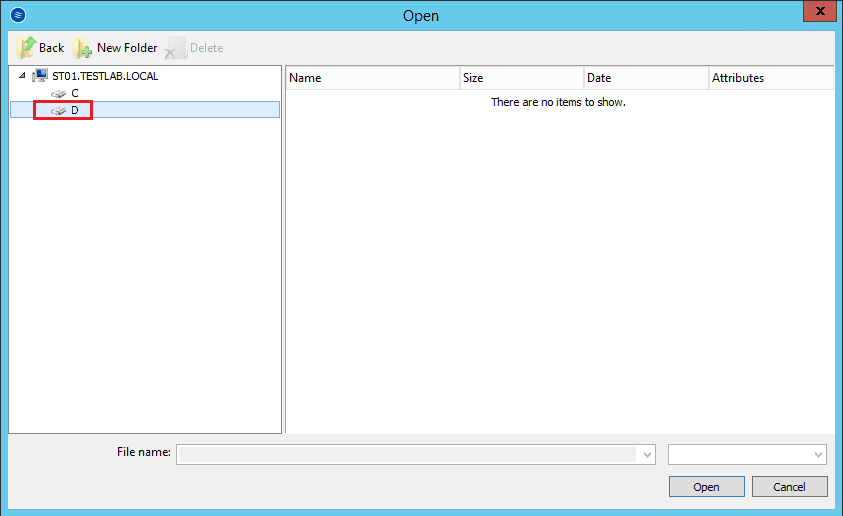Select the ST01.TESTLAB.LOCAL server node
The width and height of the screenshot is (843, 516).
(105, 76)
